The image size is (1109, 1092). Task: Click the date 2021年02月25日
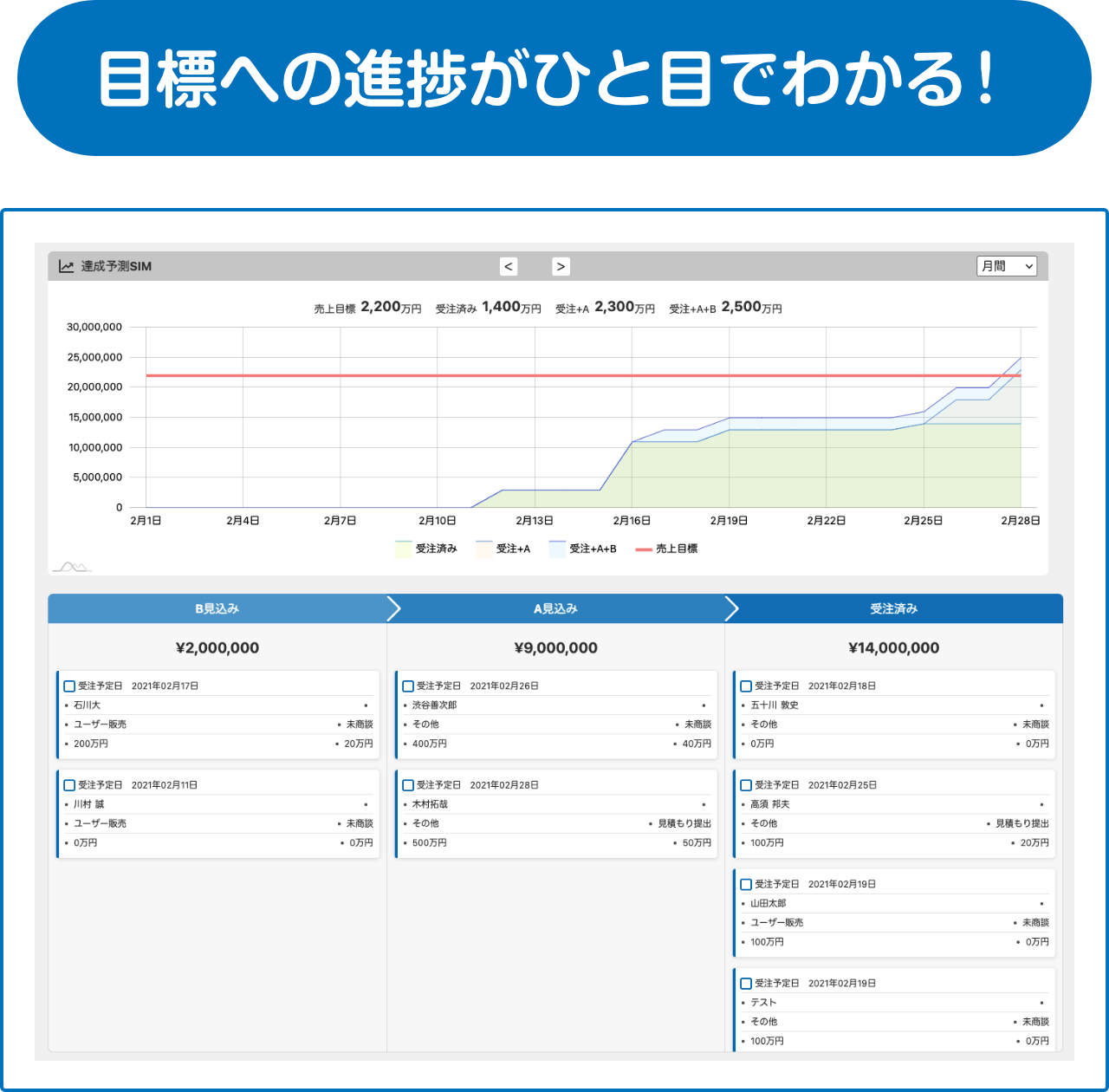pyautogui.click(x=842, y=785)
